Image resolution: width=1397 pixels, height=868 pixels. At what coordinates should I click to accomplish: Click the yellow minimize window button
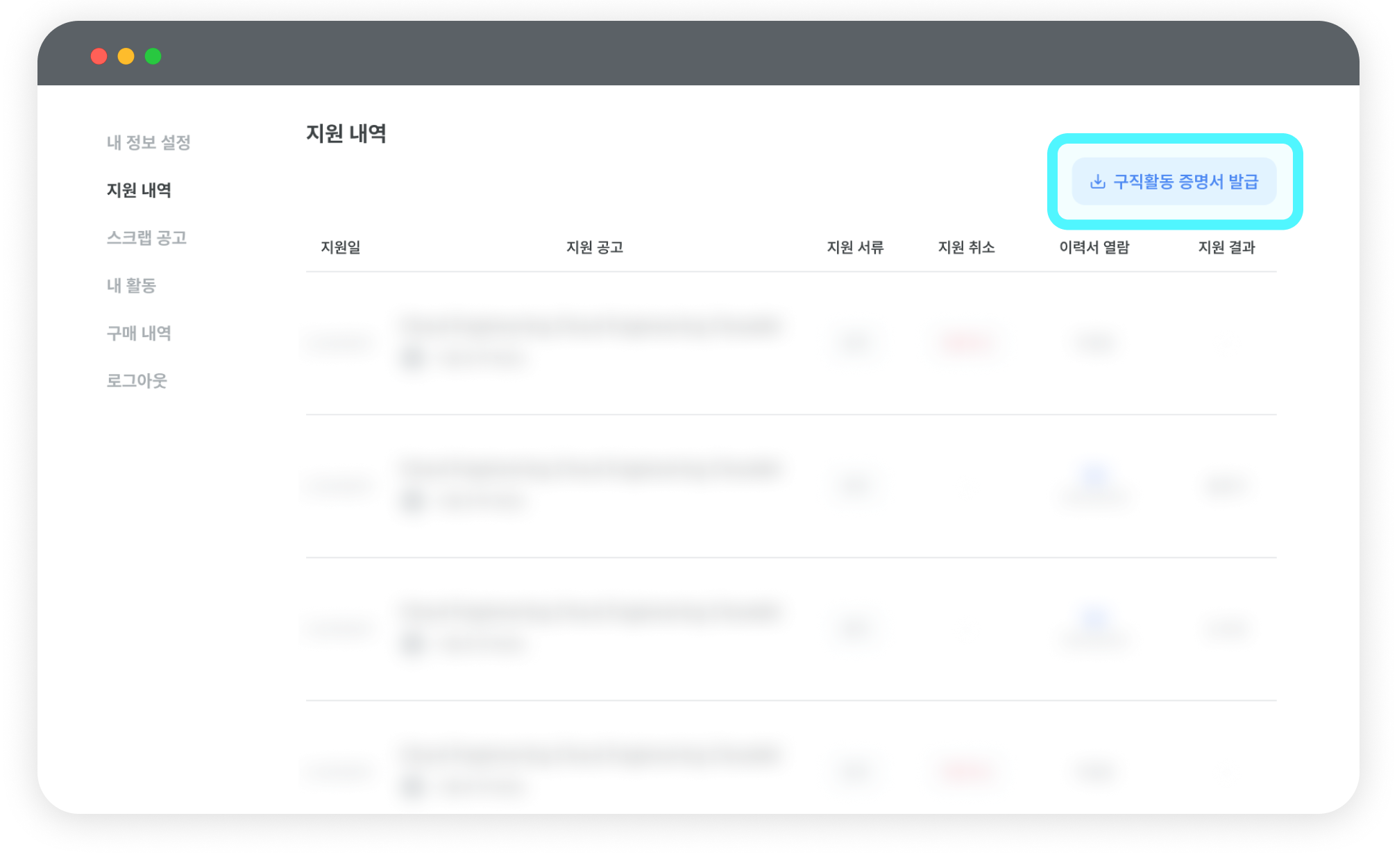pyautogui.click(x=126, y=56)
